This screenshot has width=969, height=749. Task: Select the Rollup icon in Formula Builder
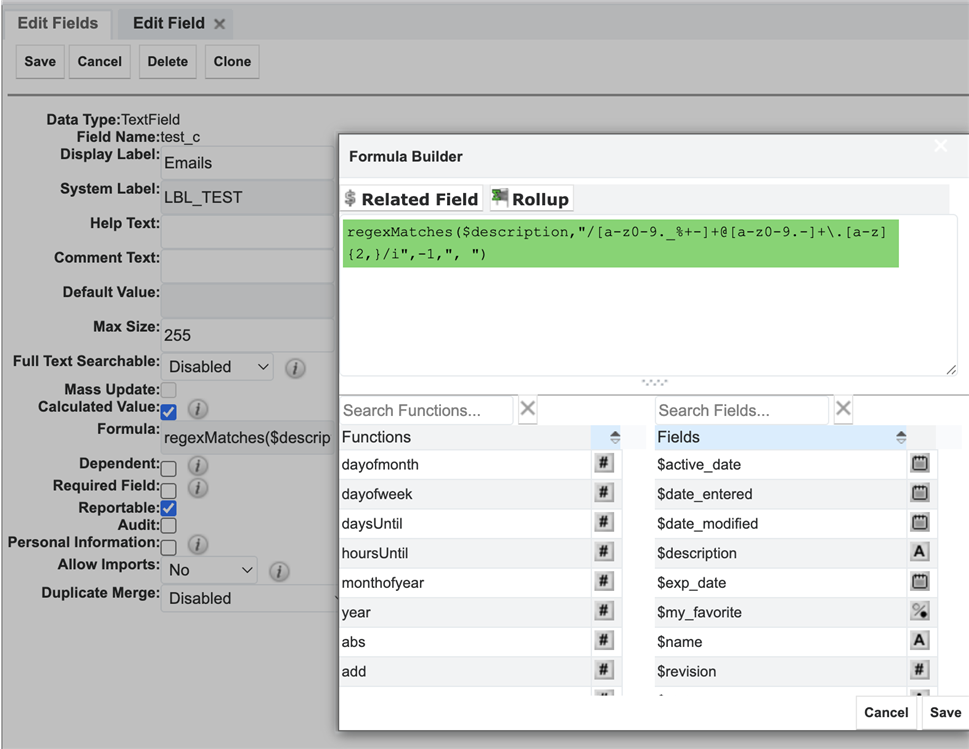coord(500,198)
